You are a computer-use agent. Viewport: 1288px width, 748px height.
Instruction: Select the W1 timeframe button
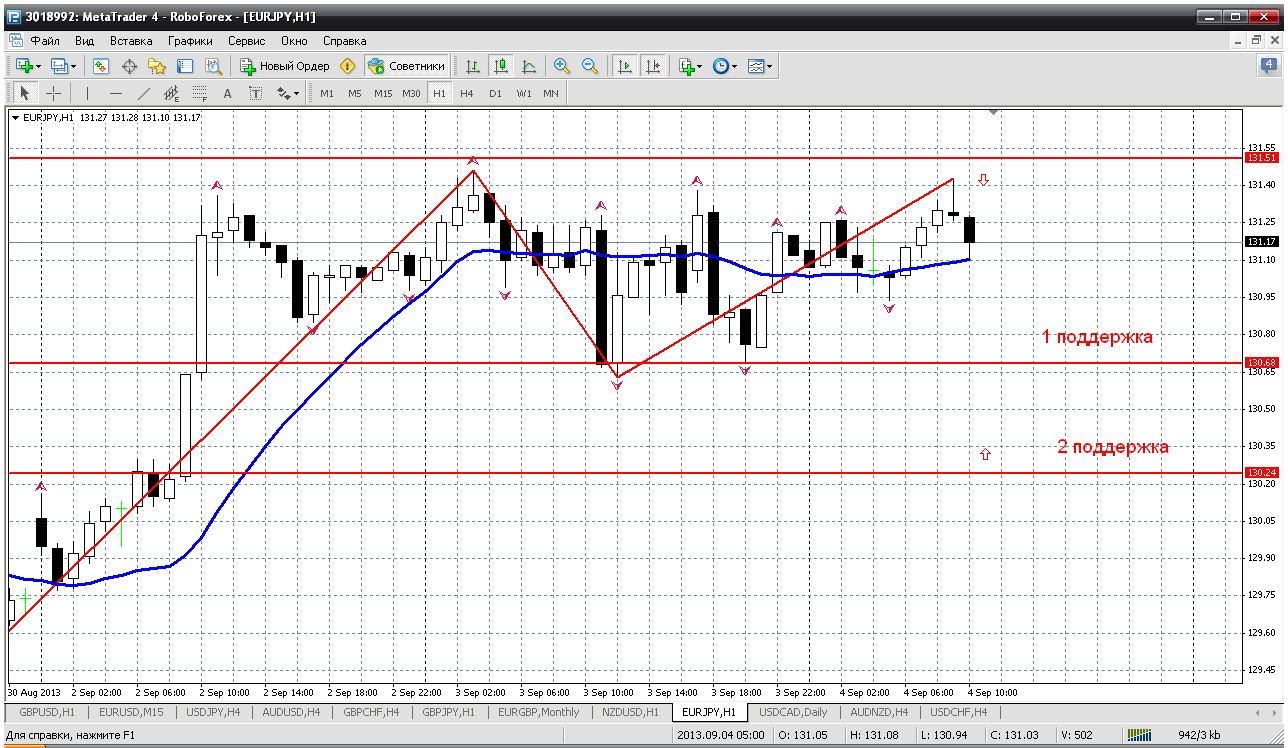(524, 93)
